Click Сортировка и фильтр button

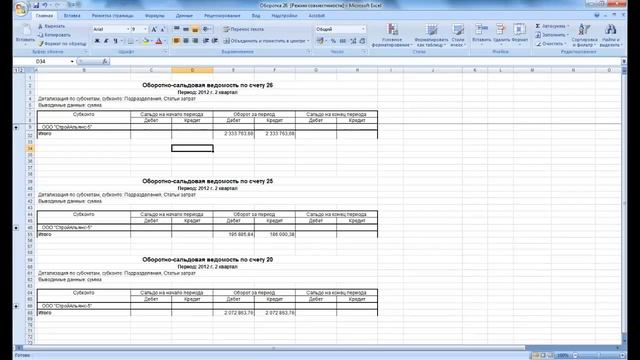tap(584, 35)
